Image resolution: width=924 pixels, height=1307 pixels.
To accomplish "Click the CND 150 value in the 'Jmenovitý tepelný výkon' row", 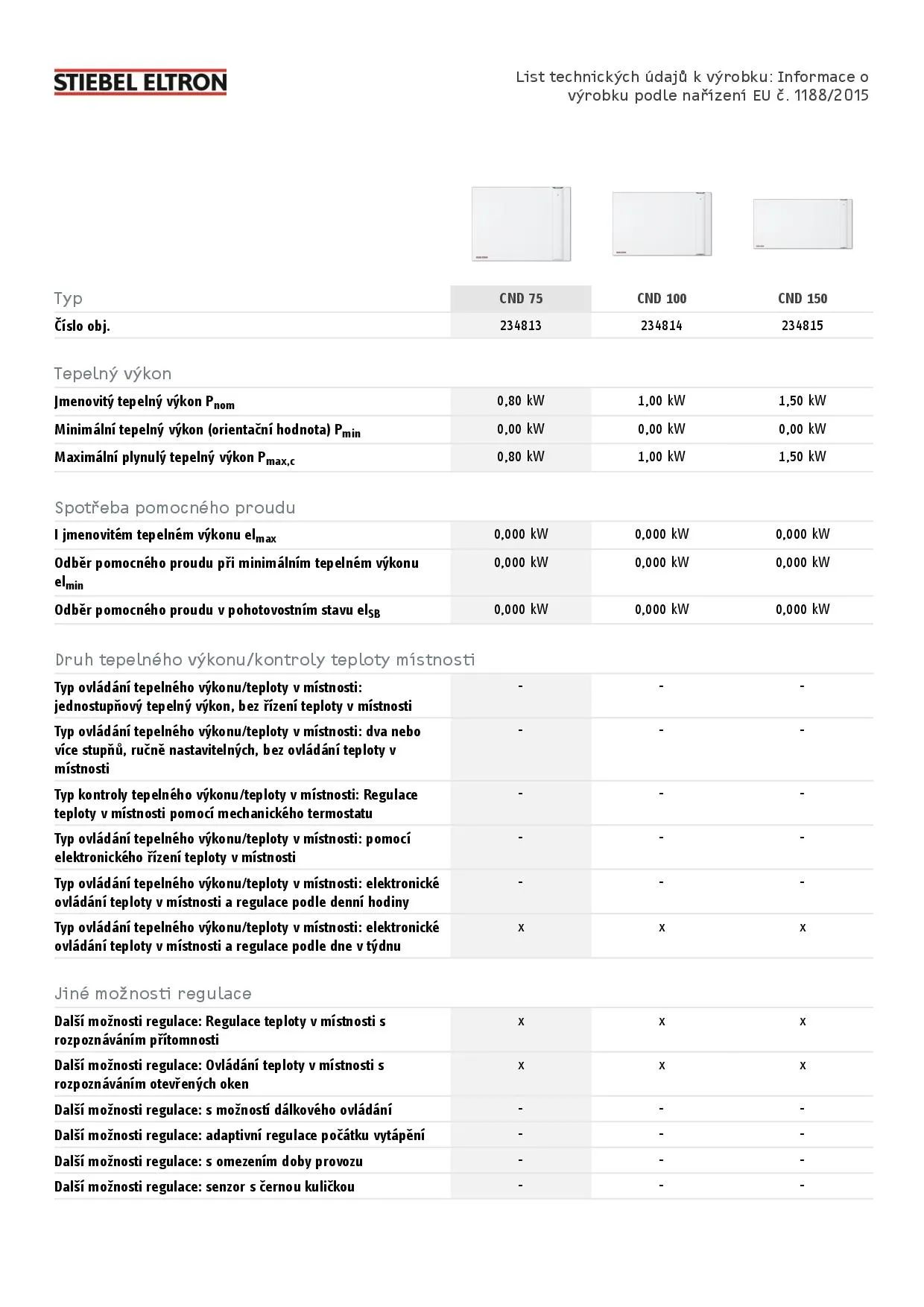I will click(803, 401).
